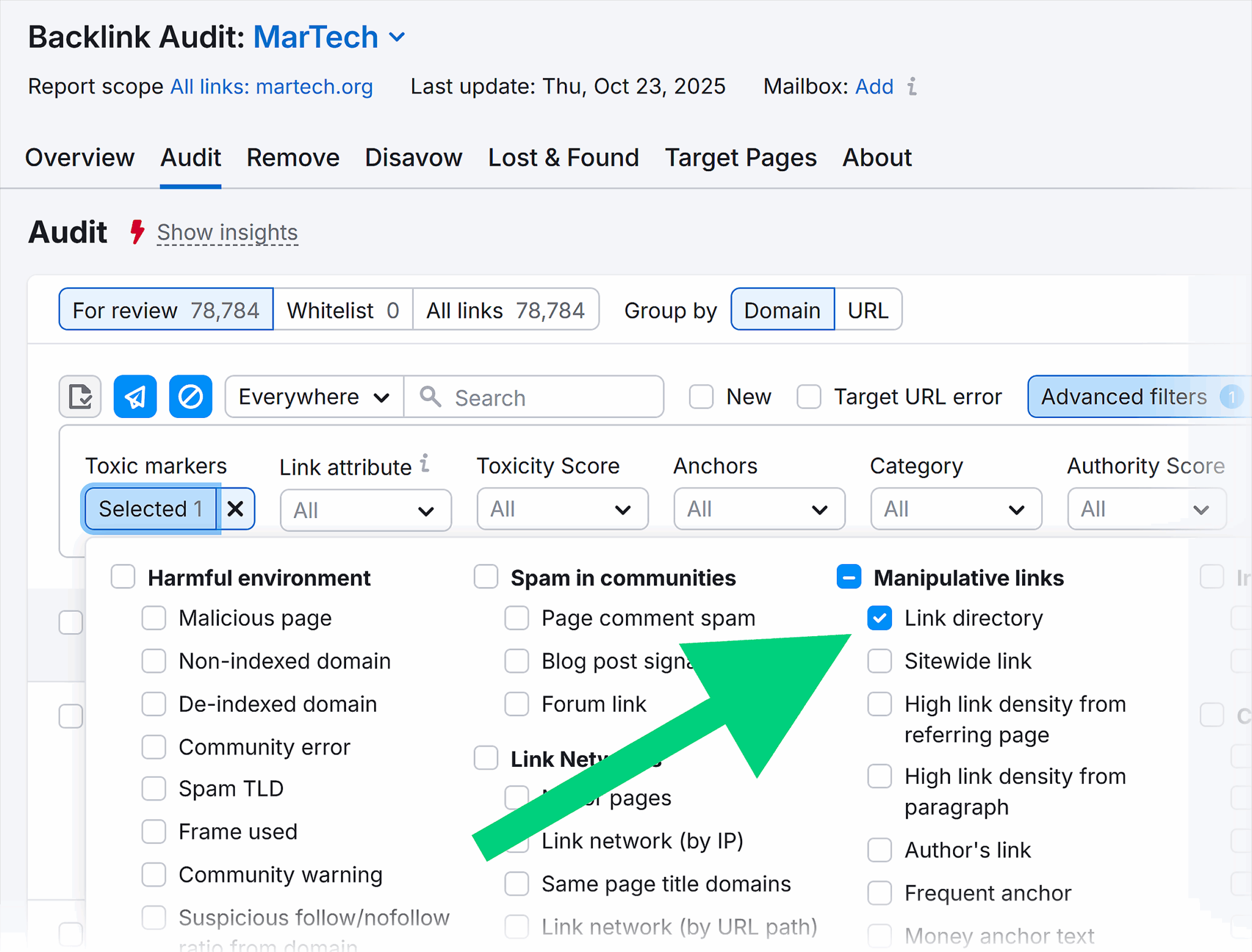This screenshot has height=952, width=1252.
Task: Open the All links: martech.org report scope link
Action: pyautogui.click(x=271, y=87)
